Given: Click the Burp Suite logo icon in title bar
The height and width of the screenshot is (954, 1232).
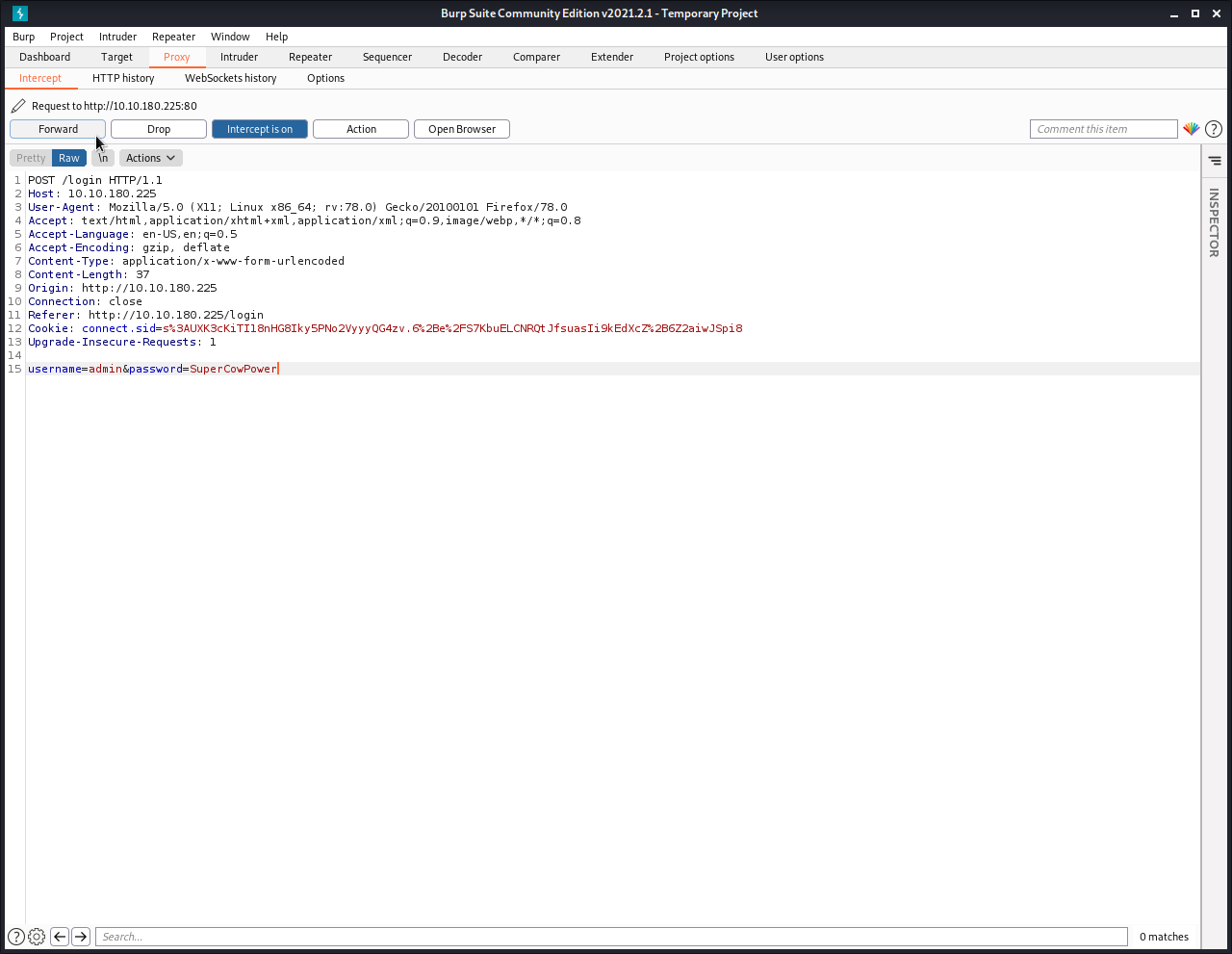Looking at the screenshot, I should 20,13.
